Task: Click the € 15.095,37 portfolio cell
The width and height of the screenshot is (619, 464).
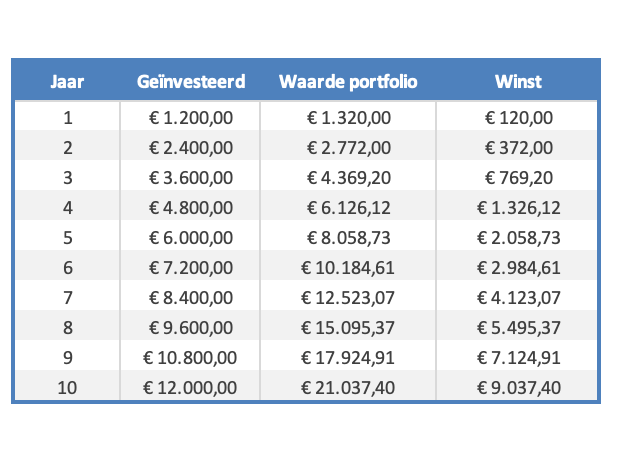Action: point(348,328)
